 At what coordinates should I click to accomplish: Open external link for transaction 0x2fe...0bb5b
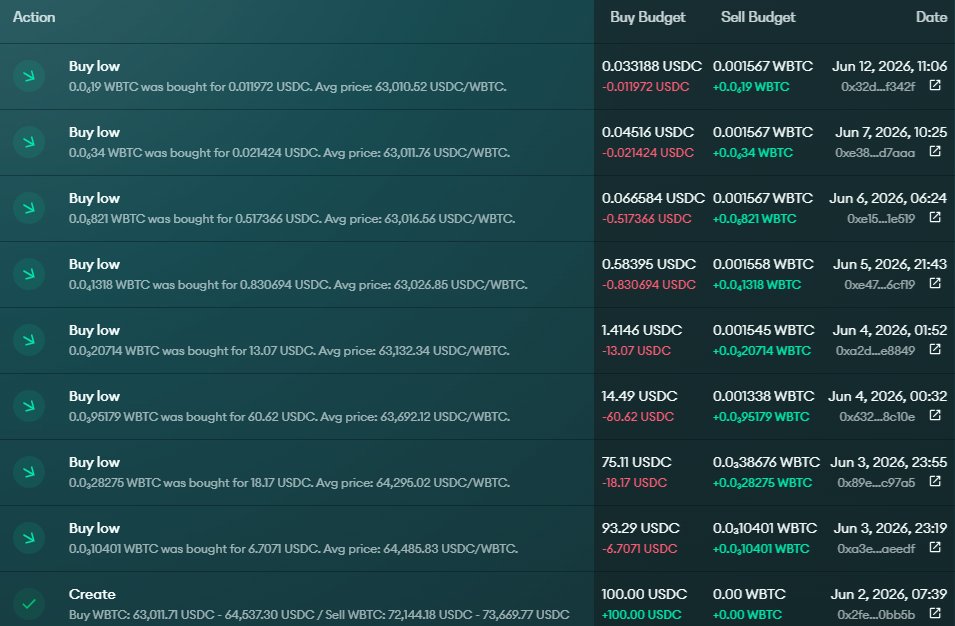(x=935, y=613)
